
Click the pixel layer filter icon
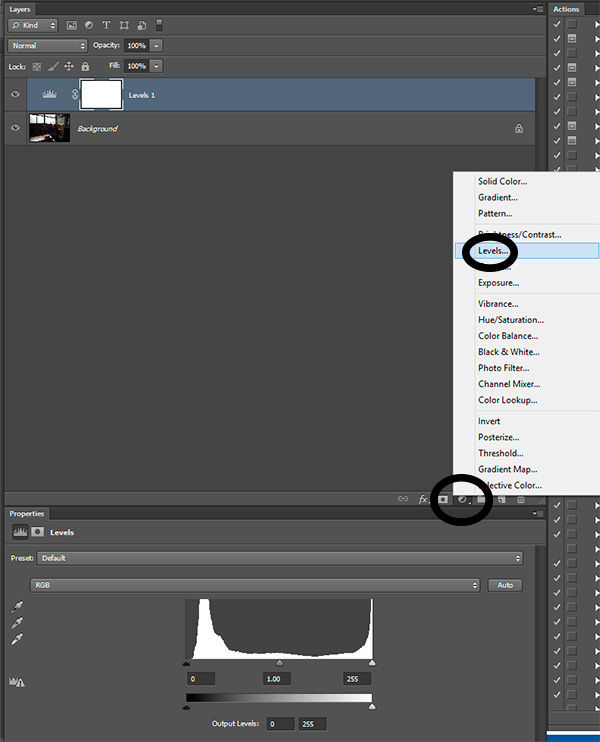pos(71,25)
